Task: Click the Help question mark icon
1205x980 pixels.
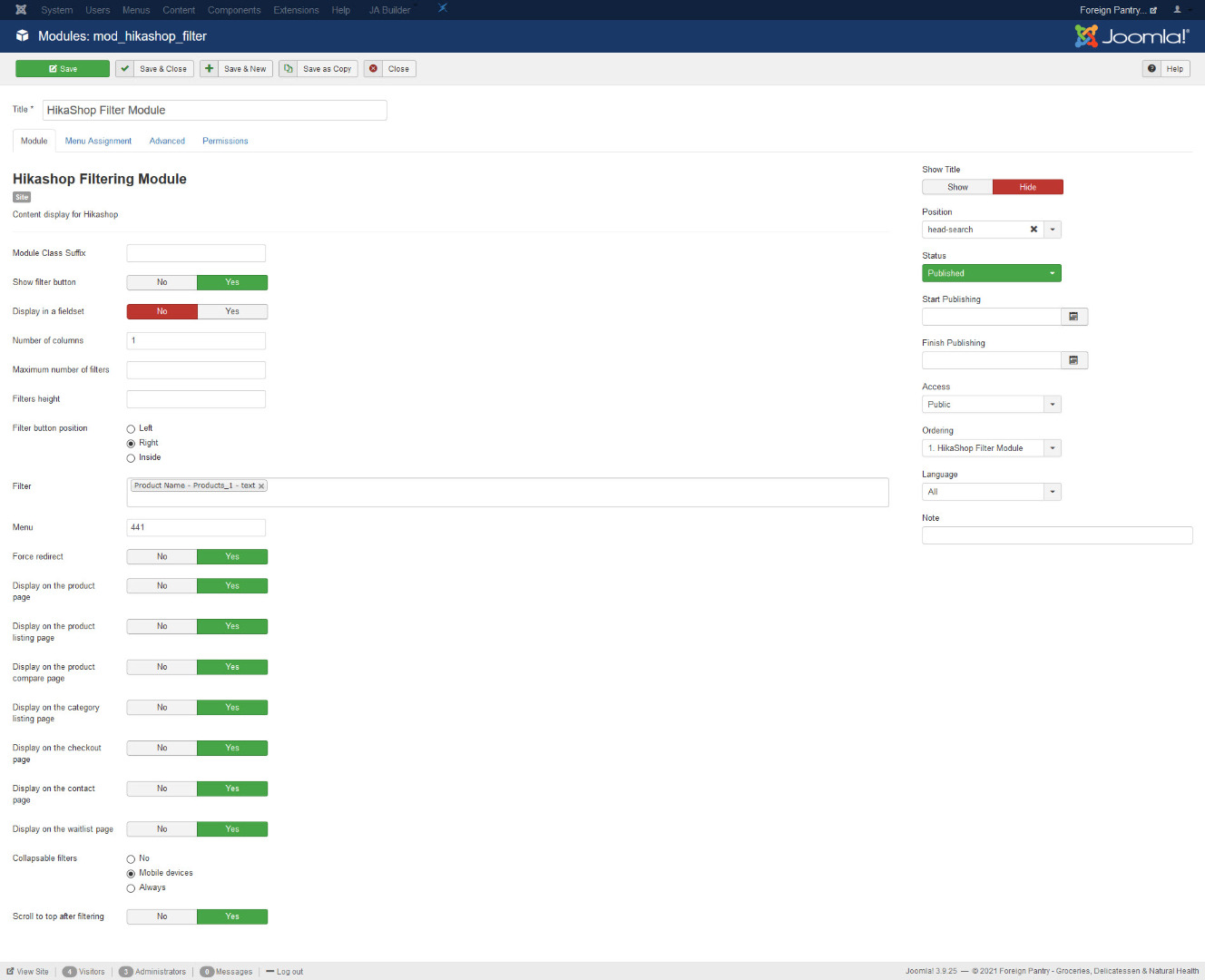Action: (x=1151, y=69)
